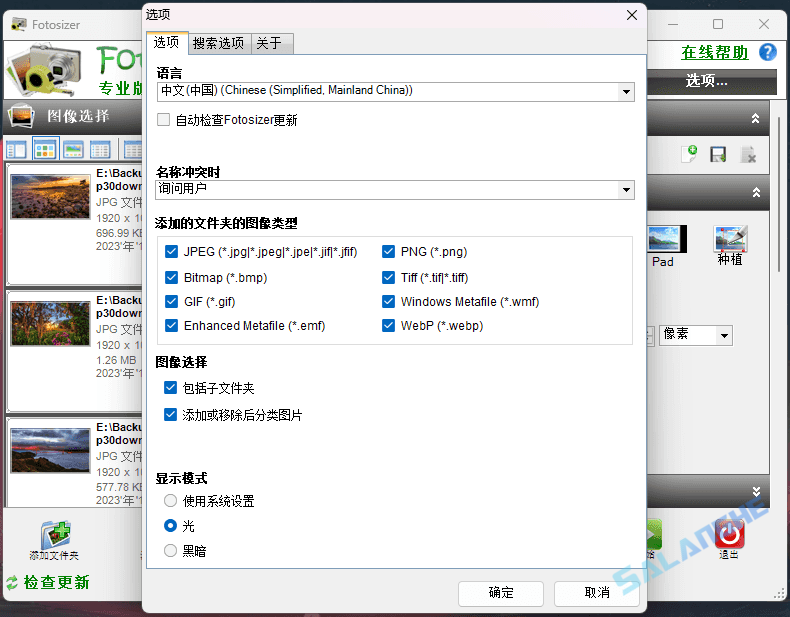
Task: Click the 添加文件夹 icon
Action: (55, 536)
